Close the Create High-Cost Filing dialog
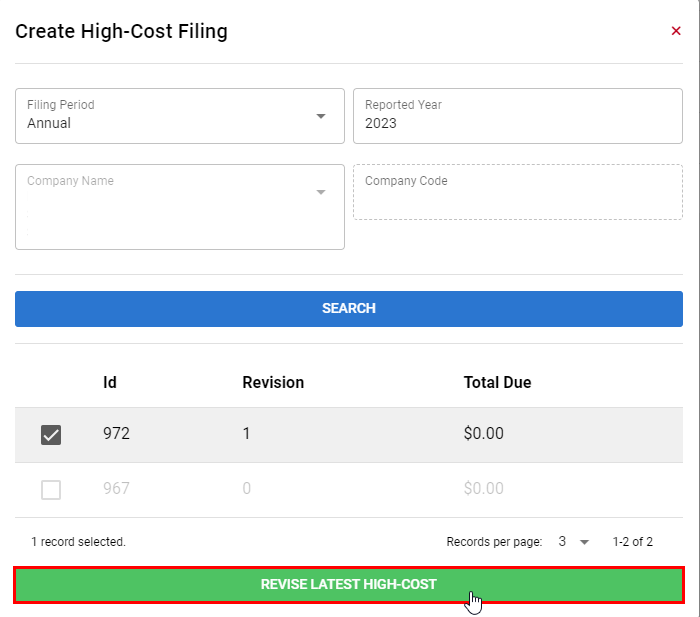 pyautogui.click(x=676, y=31)
